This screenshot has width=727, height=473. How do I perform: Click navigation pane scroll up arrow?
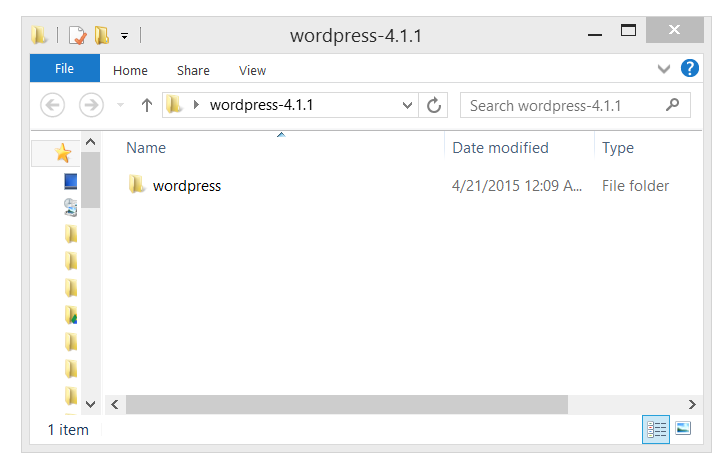tap(90, 142)
